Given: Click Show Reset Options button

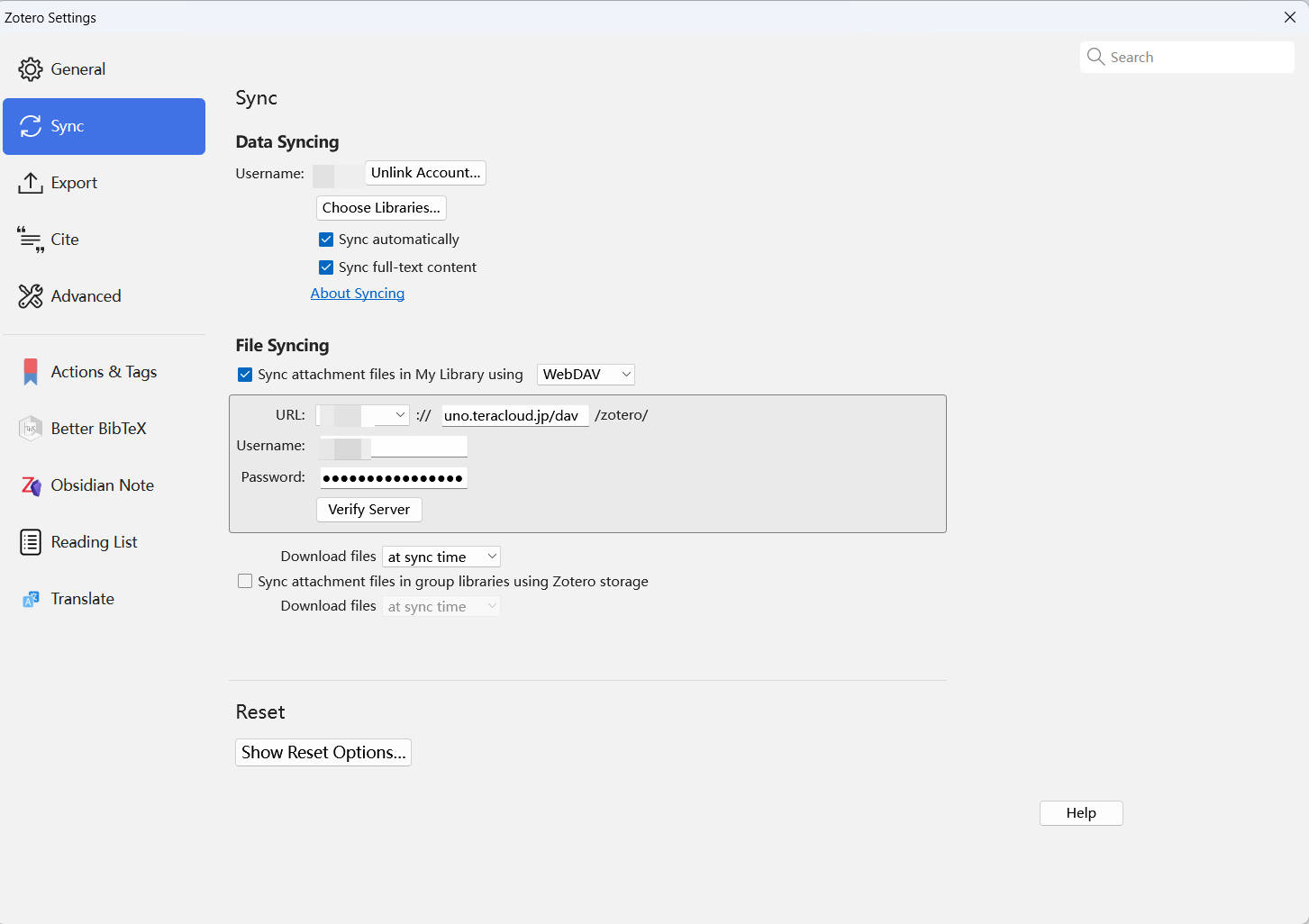Looking at the screenshot, I should coord(323,753).
